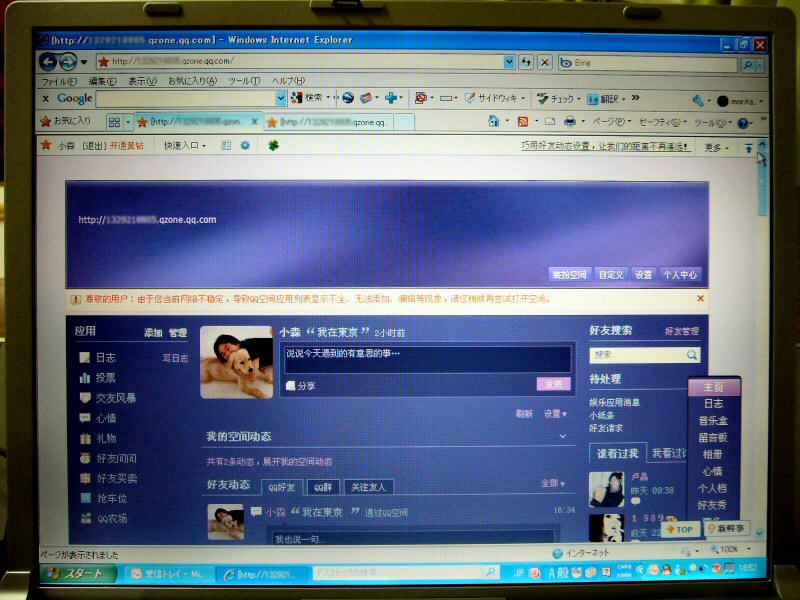Open 个人中心 from the banner
This screenshot has width=800, height=600.
point(680,274)
